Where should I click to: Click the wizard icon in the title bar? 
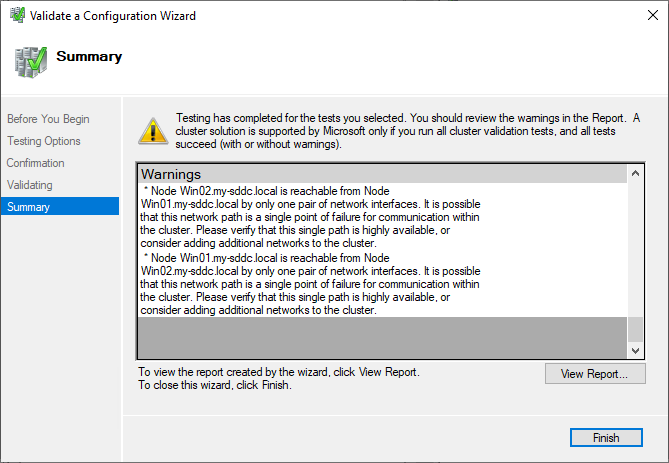13,16
